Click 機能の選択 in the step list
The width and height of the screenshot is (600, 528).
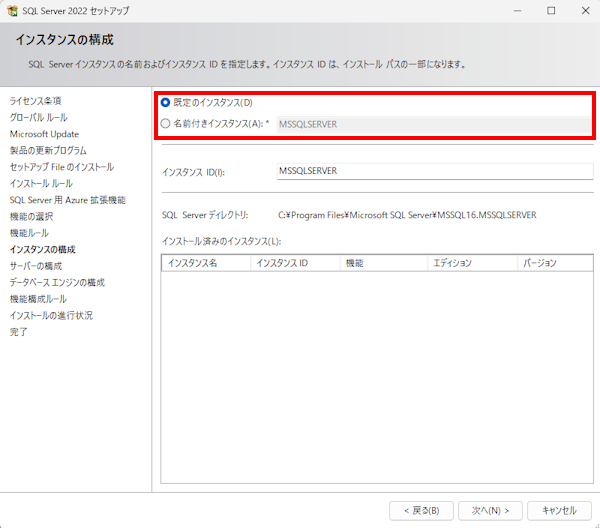[31, 216]
